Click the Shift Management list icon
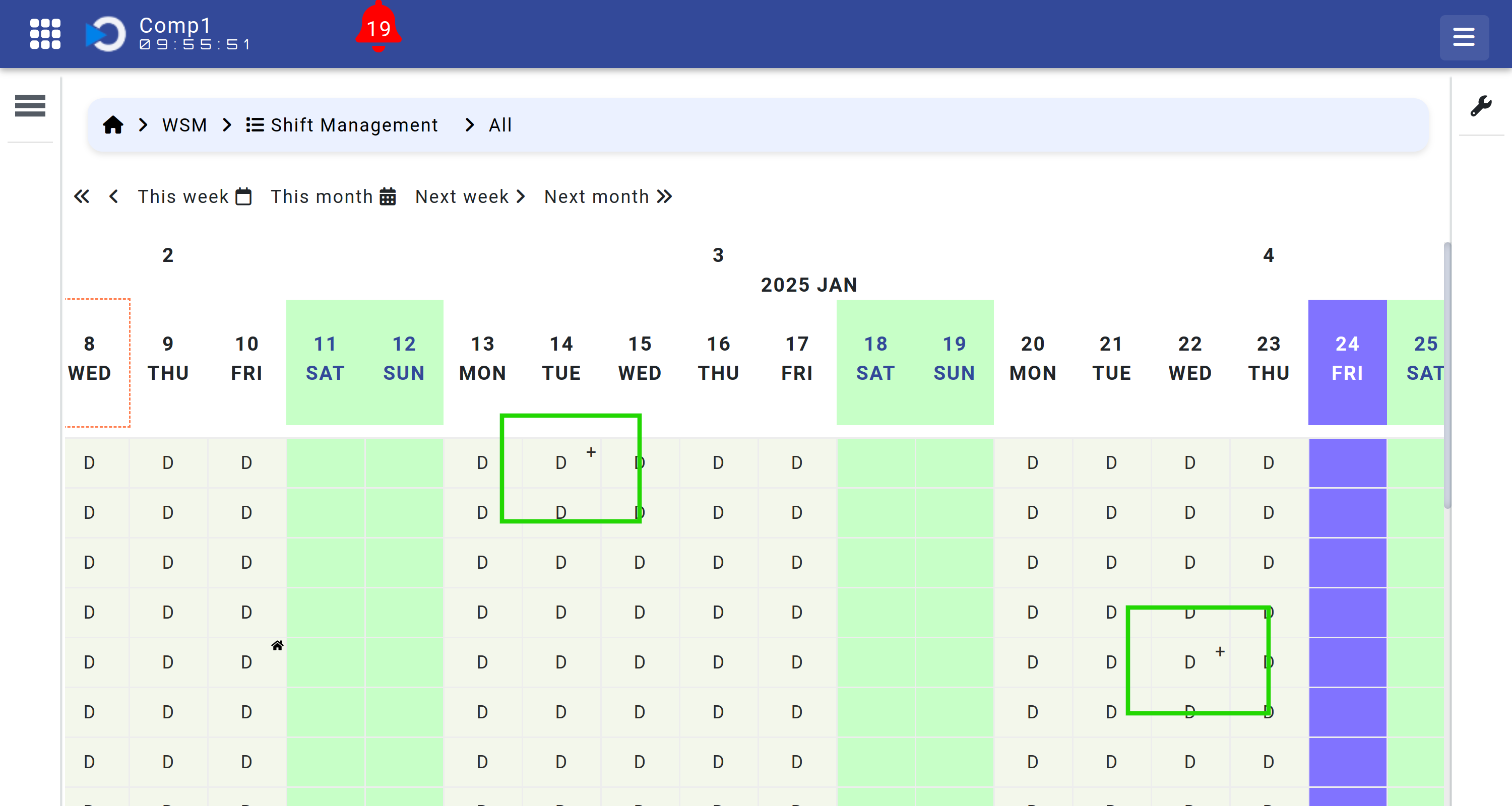This screenshot has height=806, width=1512. coord(255,125)
